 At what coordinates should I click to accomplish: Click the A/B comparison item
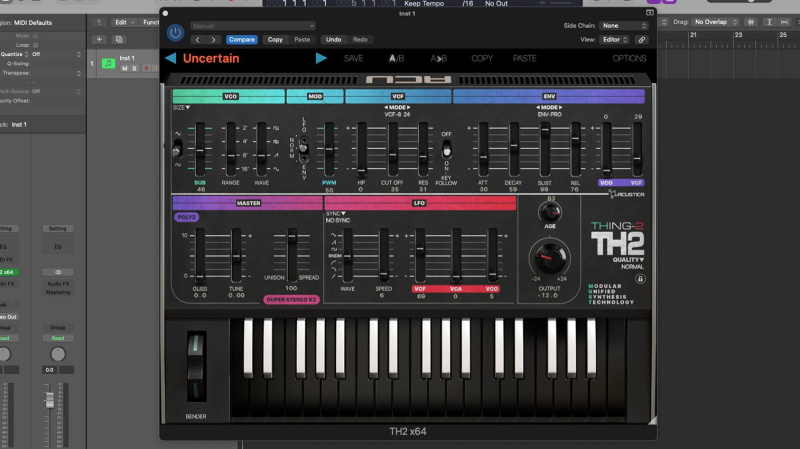[396, 58]
